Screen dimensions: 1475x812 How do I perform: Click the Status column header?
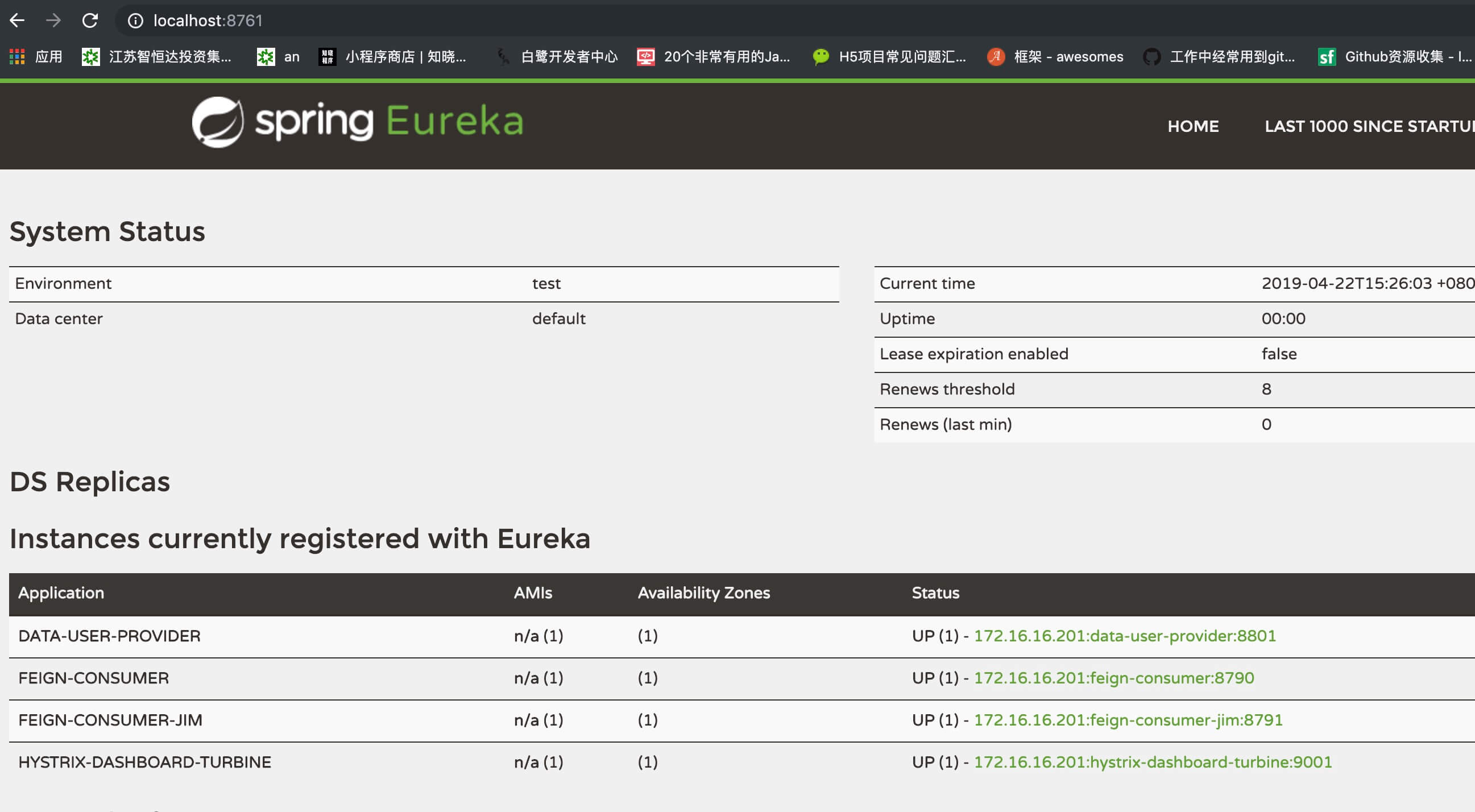tap(935, 593)
